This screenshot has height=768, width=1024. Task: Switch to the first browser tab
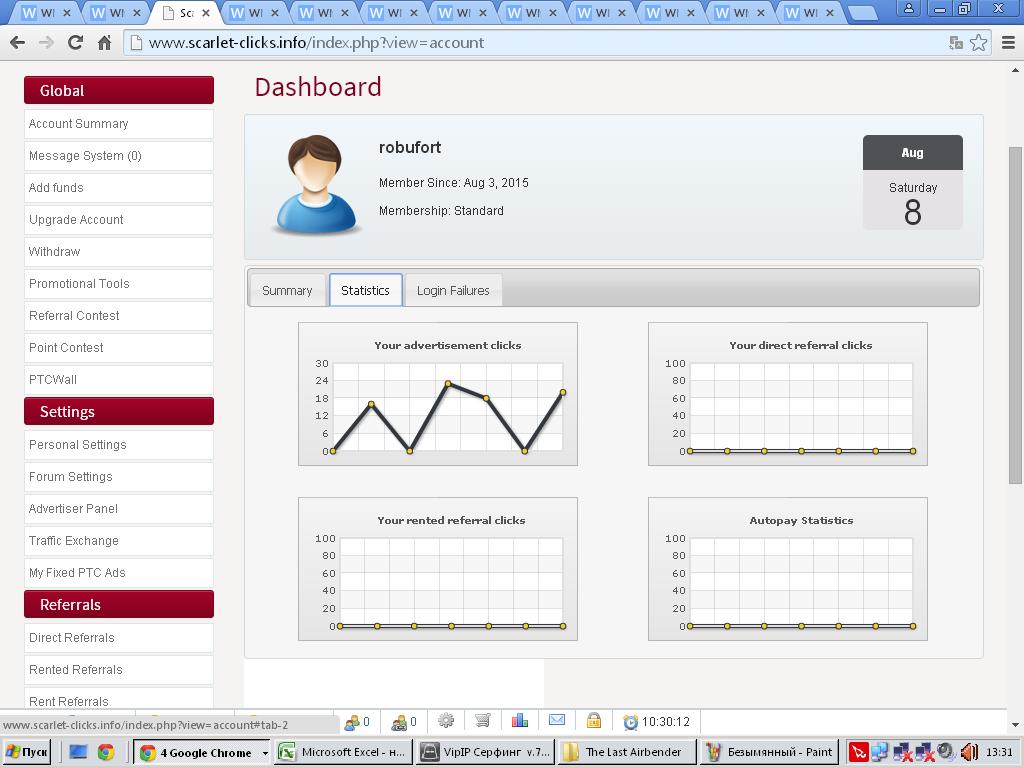pos(44,12)
